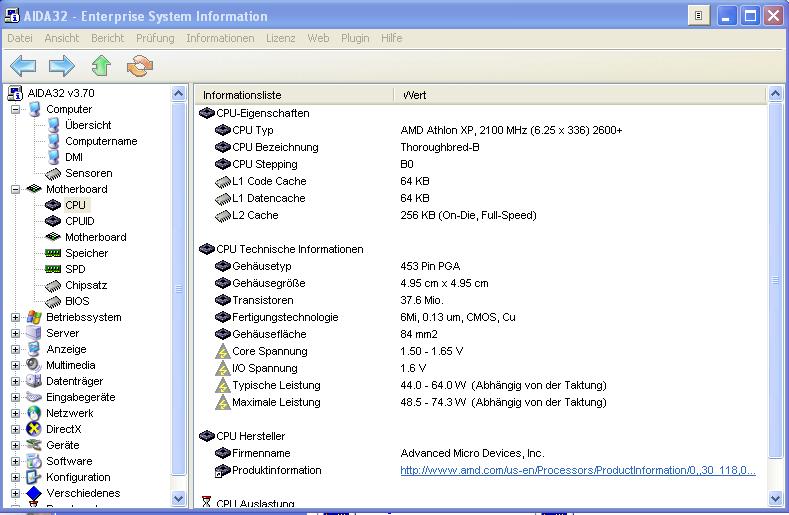
Task: Click the Maximale Leistung voltage icon
Action: pyautogui.click(x=223, y=403)
